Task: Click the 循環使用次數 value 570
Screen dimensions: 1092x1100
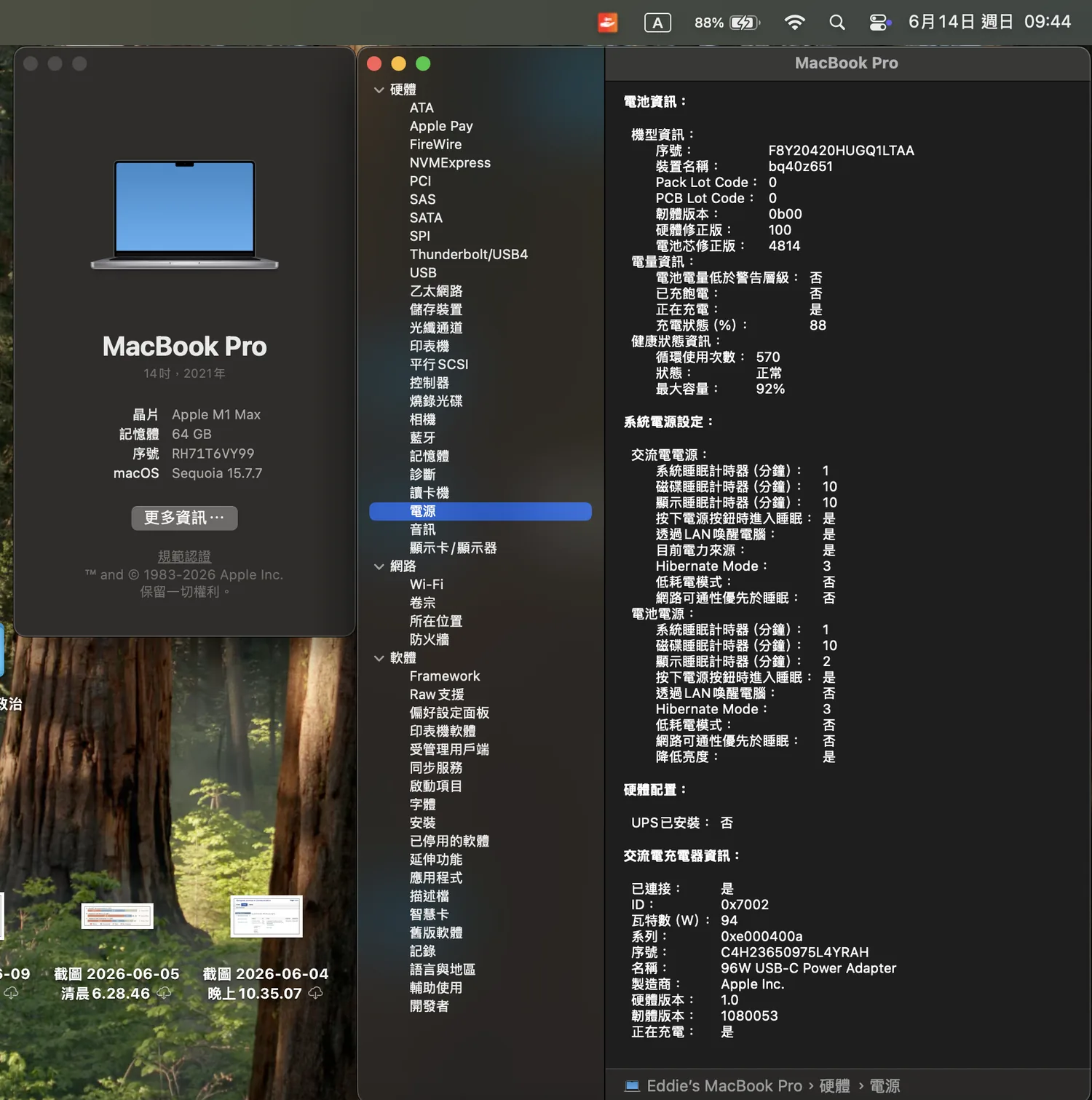Action: point(768,357)
